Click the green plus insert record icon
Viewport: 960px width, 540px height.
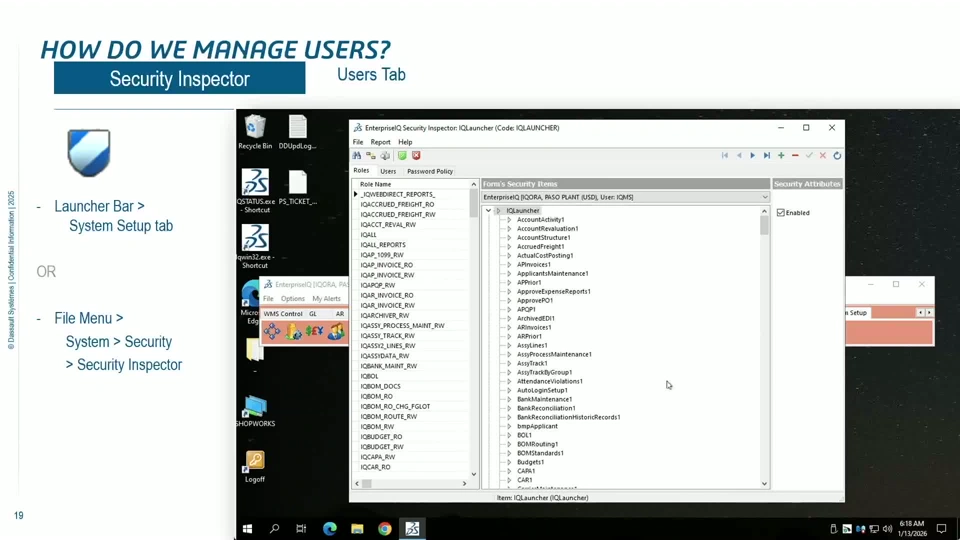tap(781, 156)
